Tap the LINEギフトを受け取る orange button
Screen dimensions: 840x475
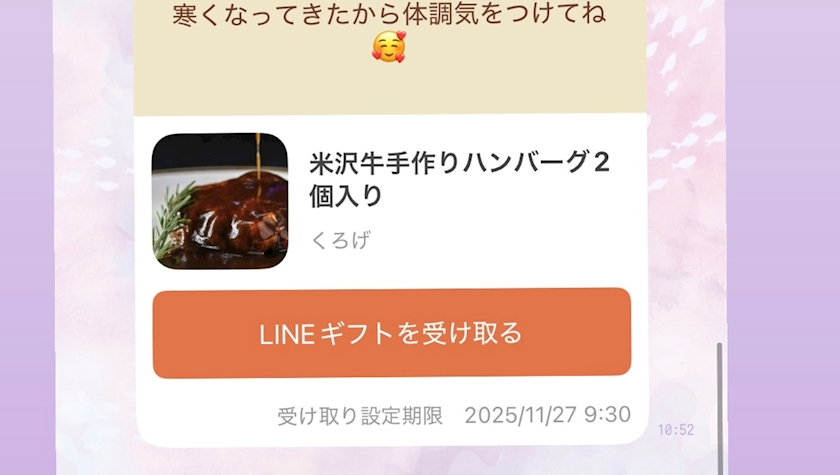(x=392, y=333)
